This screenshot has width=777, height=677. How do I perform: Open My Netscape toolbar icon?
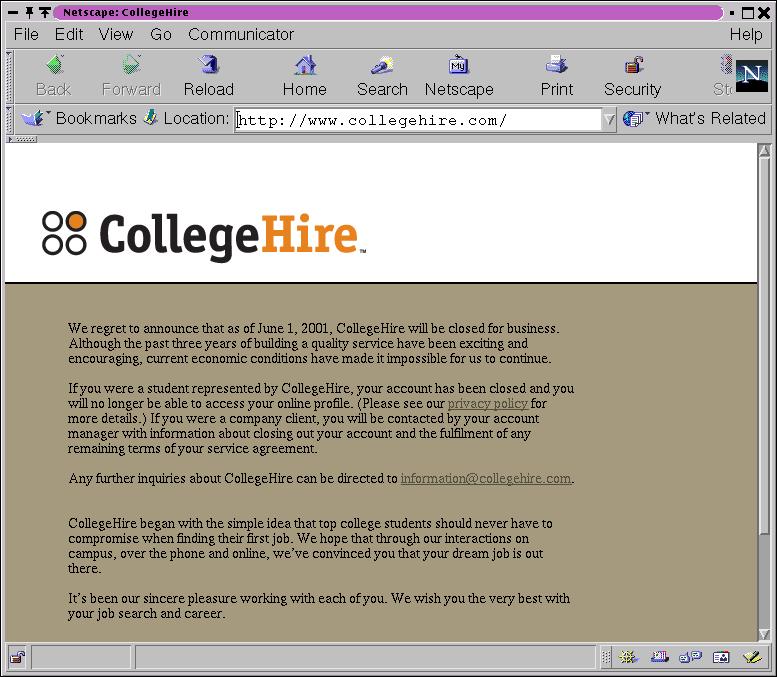[459, 65]
